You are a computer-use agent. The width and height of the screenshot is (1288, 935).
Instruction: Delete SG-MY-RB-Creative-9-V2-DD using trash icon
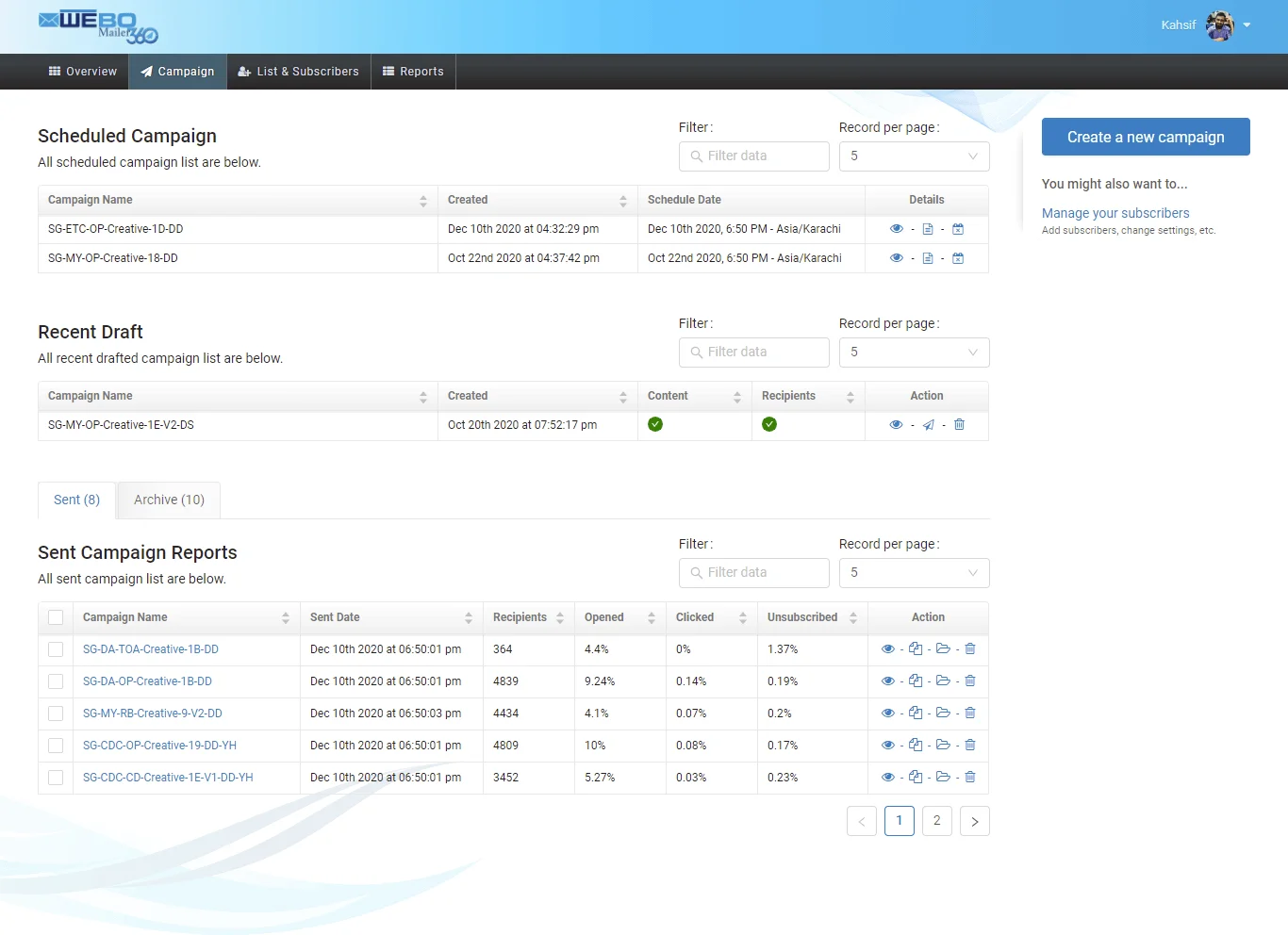970,714
